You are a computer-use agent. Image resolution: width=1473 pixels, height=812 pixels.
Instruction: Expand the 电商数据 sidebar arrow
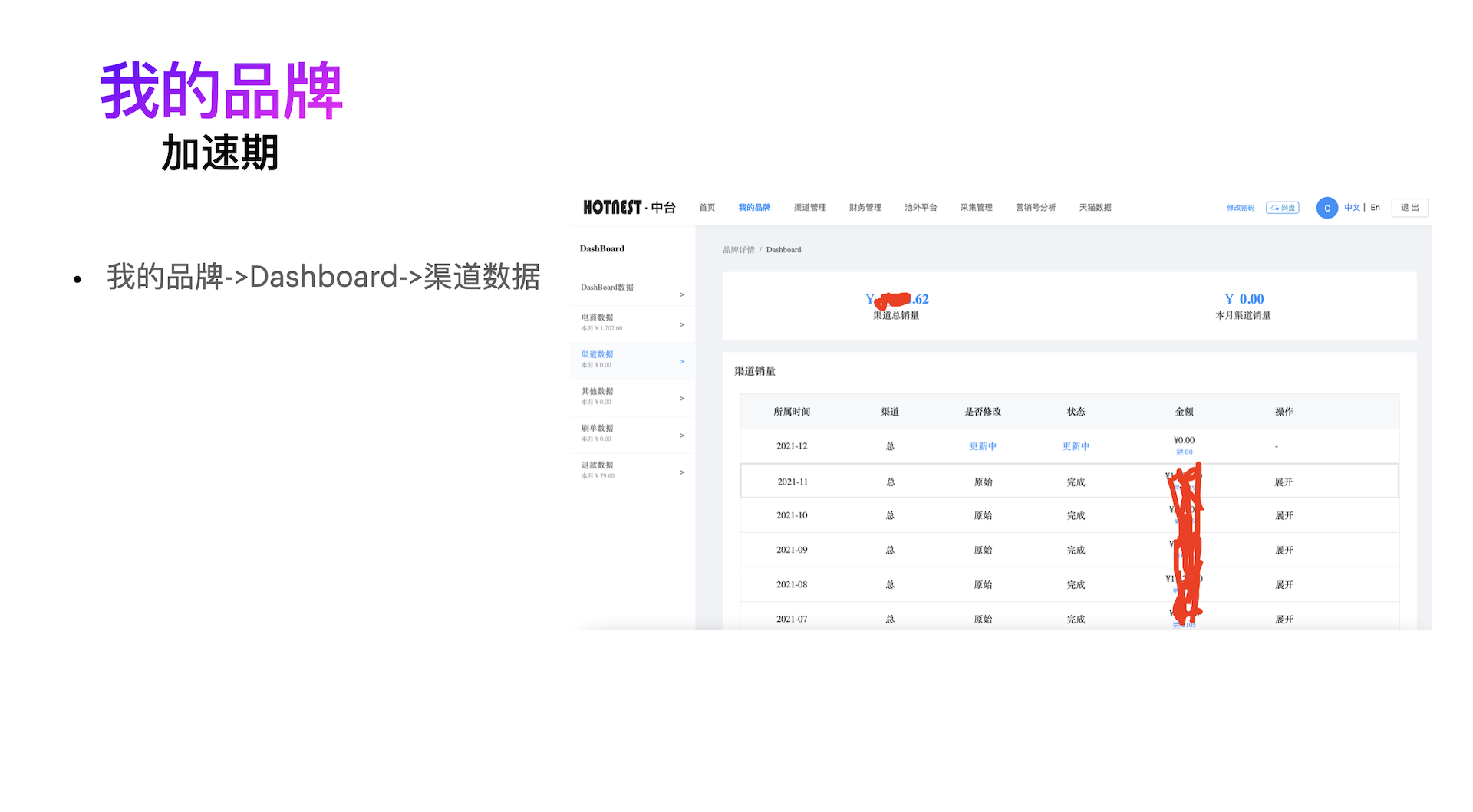[x=681, y=325]
